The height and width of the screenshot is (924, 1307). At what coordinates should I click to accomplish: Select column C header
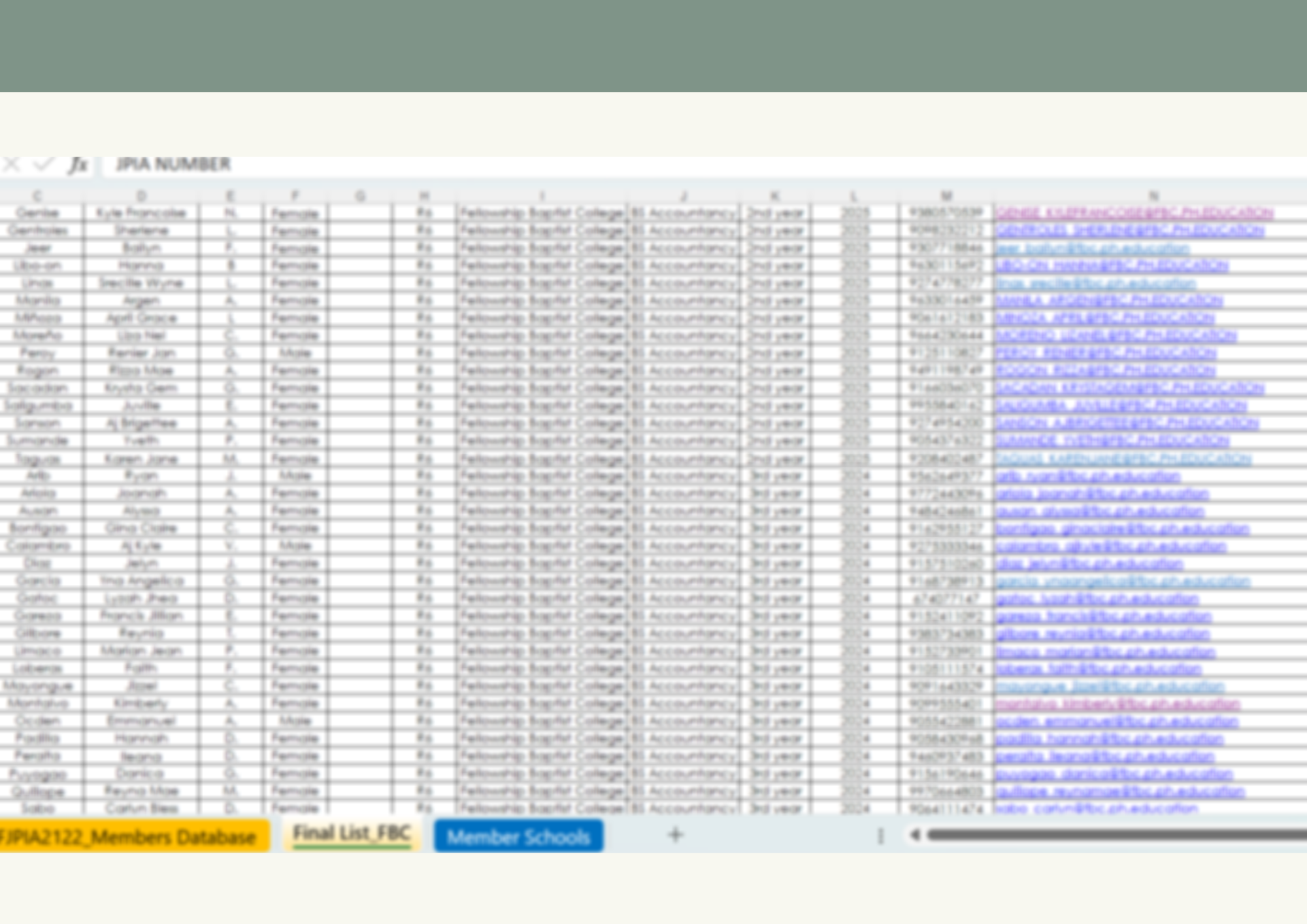[x=37, y=195]
